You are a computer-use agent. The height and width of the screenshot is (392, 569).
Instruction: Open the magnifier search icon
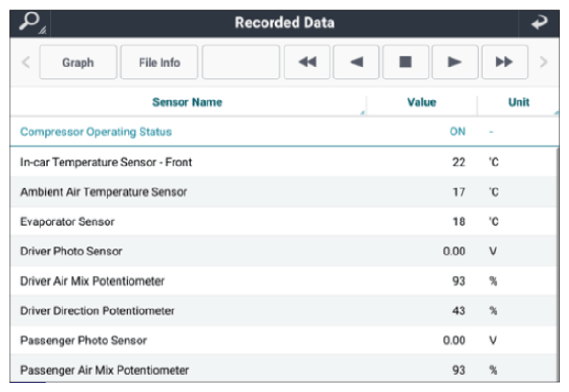30,23
